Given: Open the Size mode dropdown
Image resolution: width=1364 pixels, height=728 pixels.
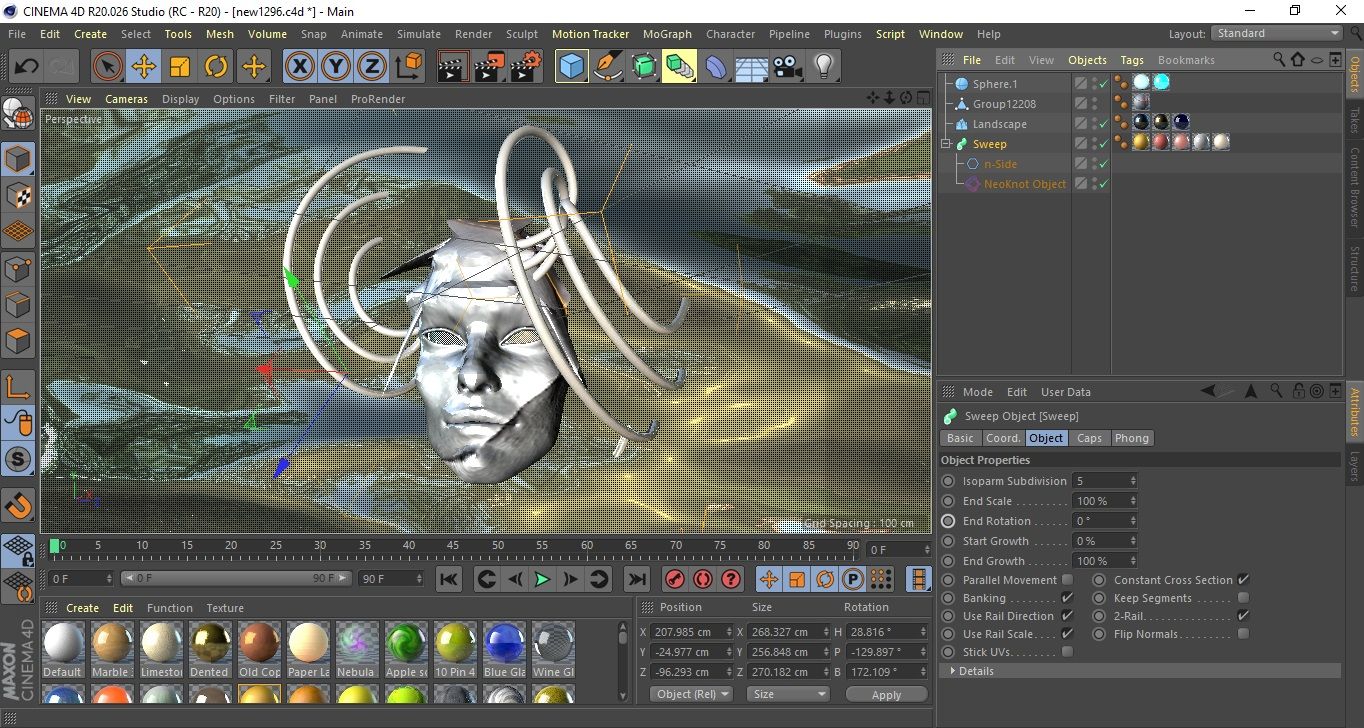Looking at the screenshot, I should 788,694.
